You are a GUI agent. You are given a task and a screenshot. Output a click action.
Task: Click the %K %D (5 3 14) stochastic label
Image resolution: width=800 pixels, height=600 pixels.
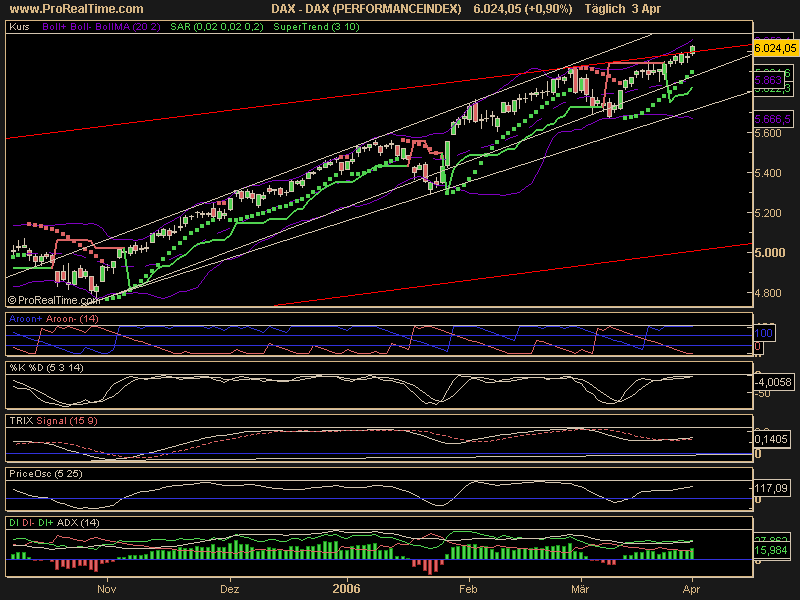(46, 367)
